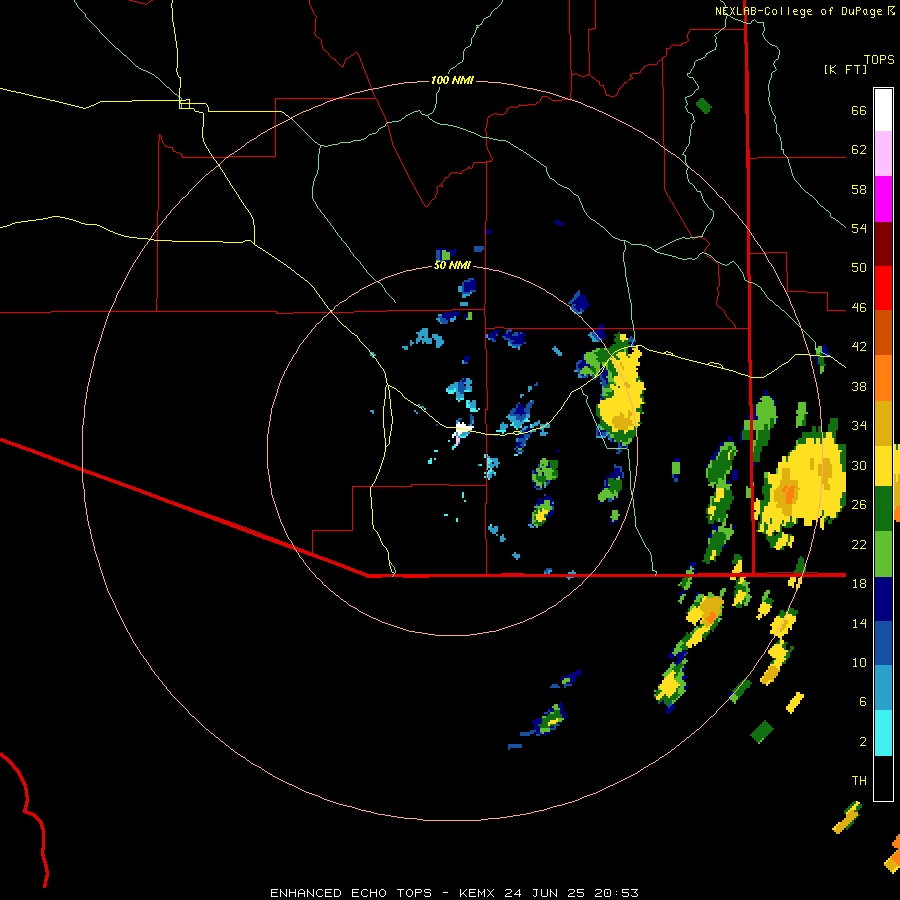Click the 38 value on the legend

click(859, 386)
